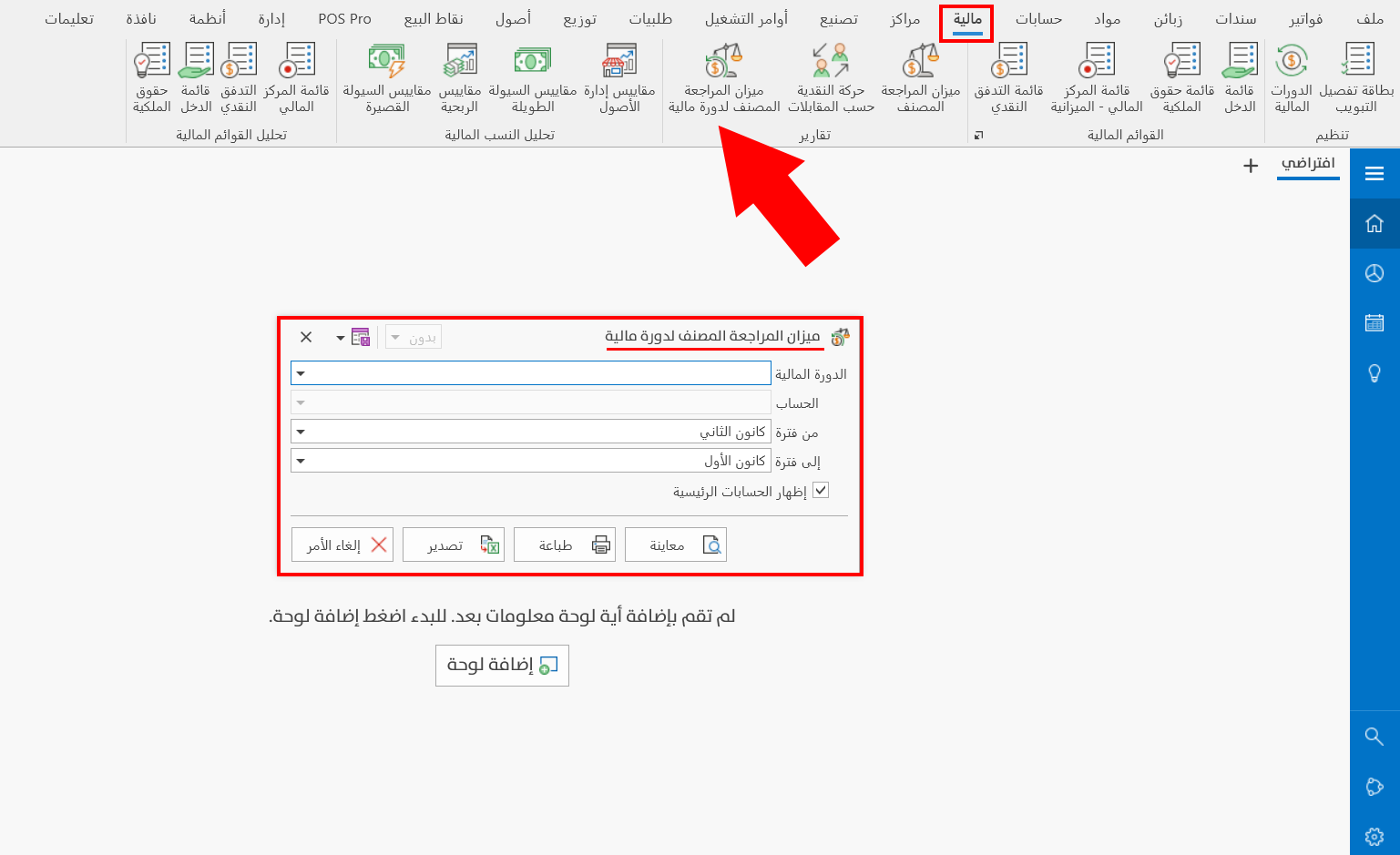Open the حسابات menu tab
This screenshot has width=1400, height=855.
1038,19
